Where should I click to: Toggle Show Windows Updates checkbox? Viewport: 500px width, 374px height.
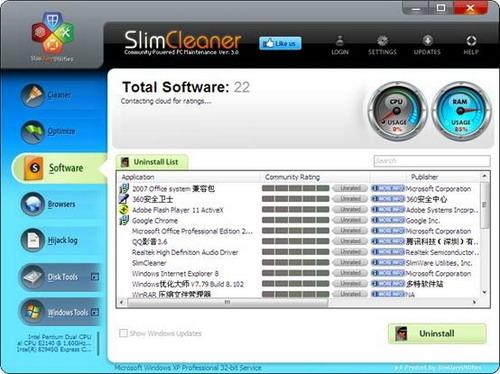(123, 333)
